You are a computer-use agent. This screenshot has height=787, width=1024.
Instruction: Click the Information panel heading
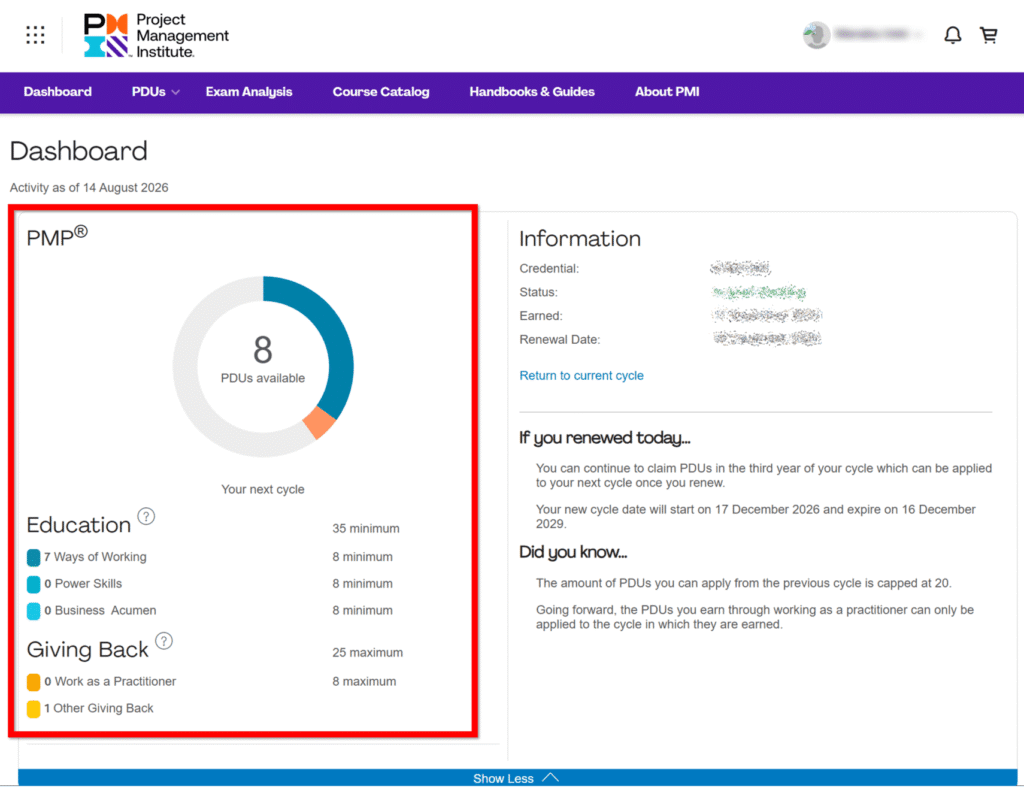(x=580, y=239)
